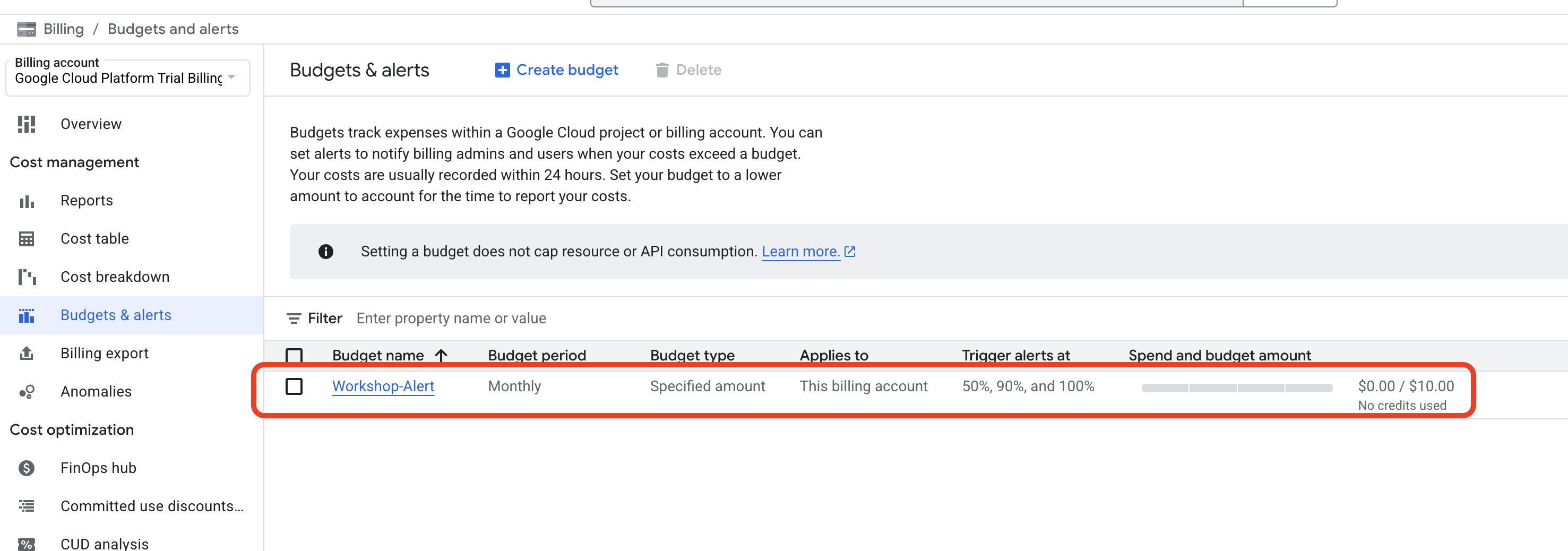
Task: Click the FinOps hub dollar icon
Action: [x=27, y=468]
